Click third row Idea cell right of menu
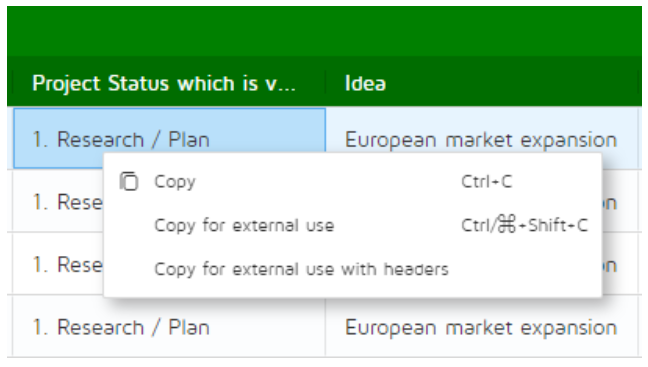This screenshot has width=648, height=367. (x=620, y=265)
